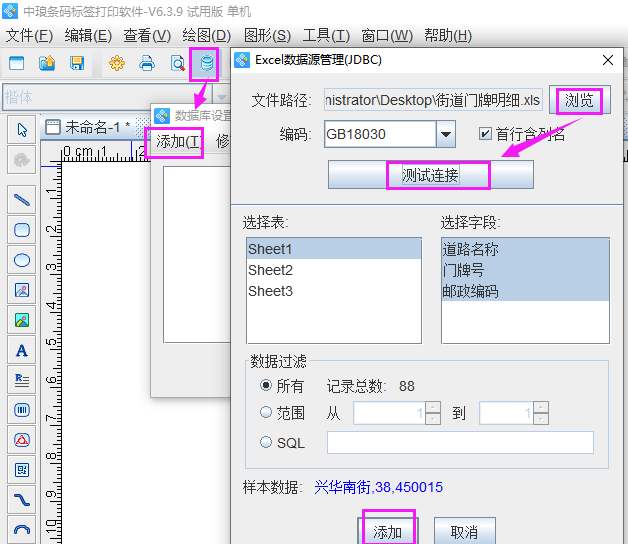Select the rounded rectangle tool
This screenshot has width=628, height=544.
[22, 230]
